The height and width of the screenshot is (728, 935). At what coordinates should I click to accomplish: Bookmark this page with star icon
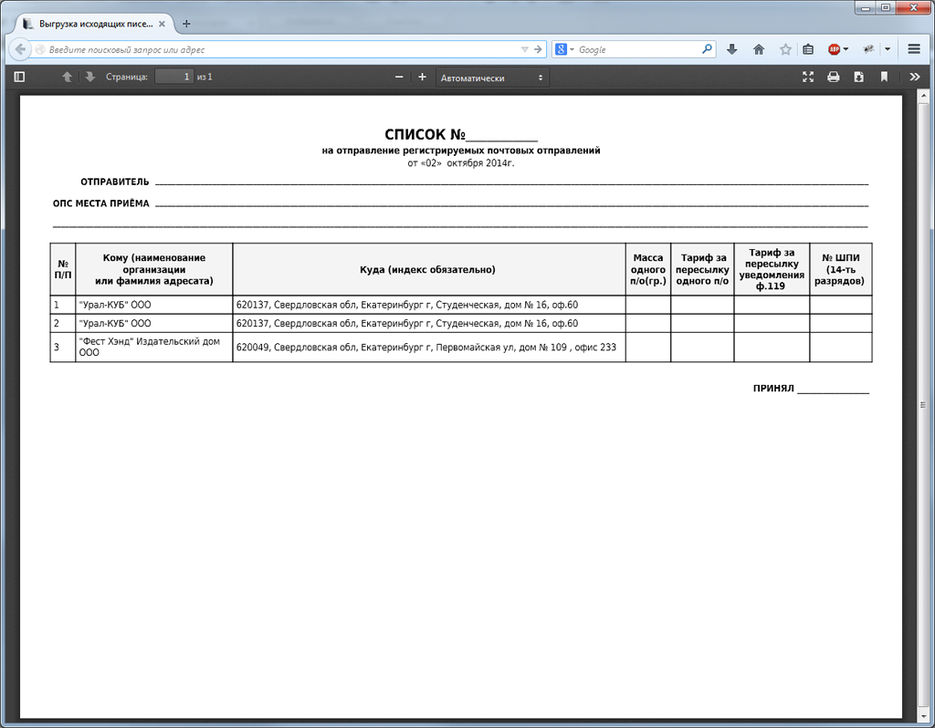click(x=785, y=49)
